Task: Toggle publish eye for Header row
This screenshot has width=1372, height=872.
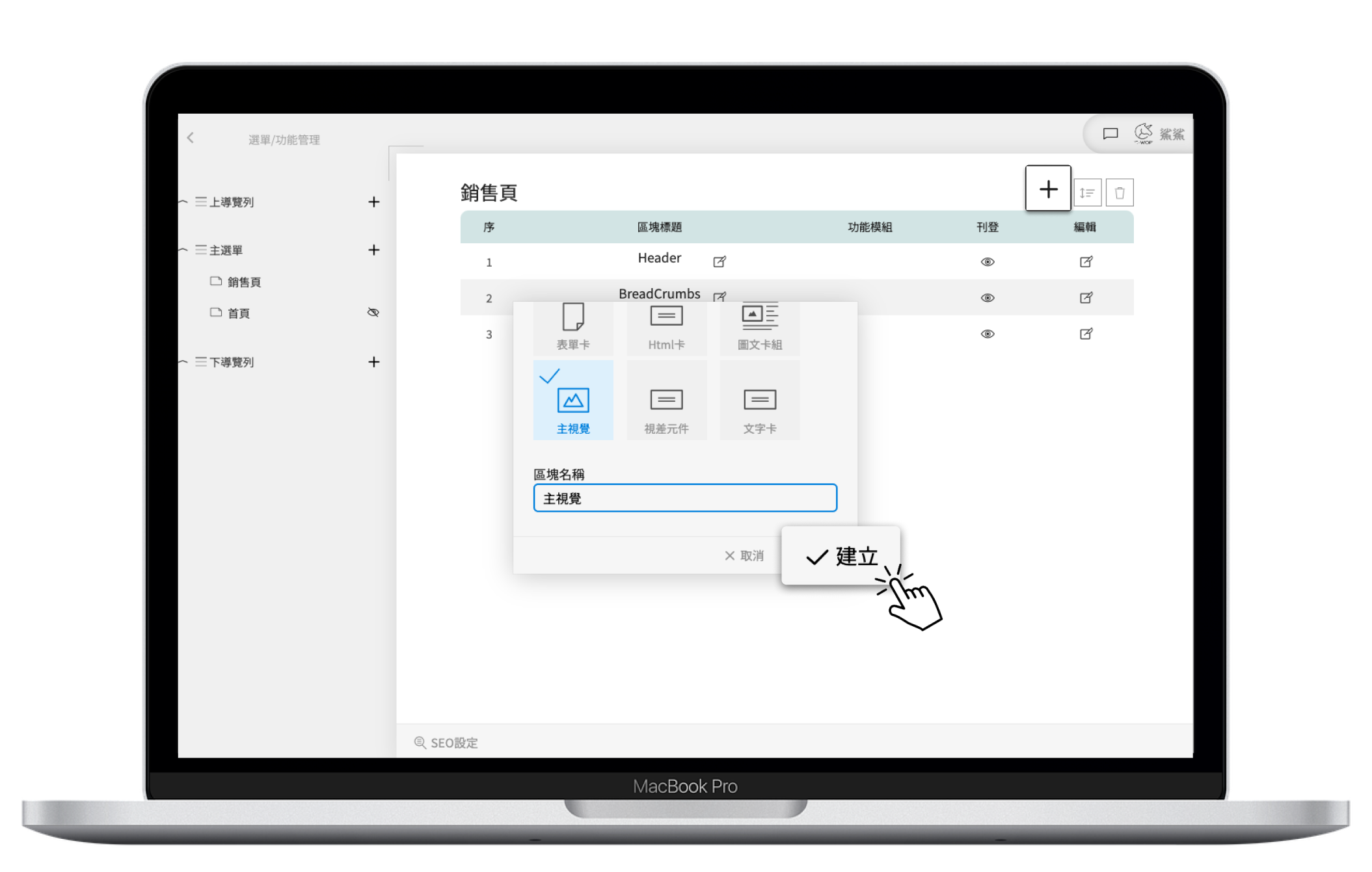Action: pyautogui.click(x=987, y=261)
